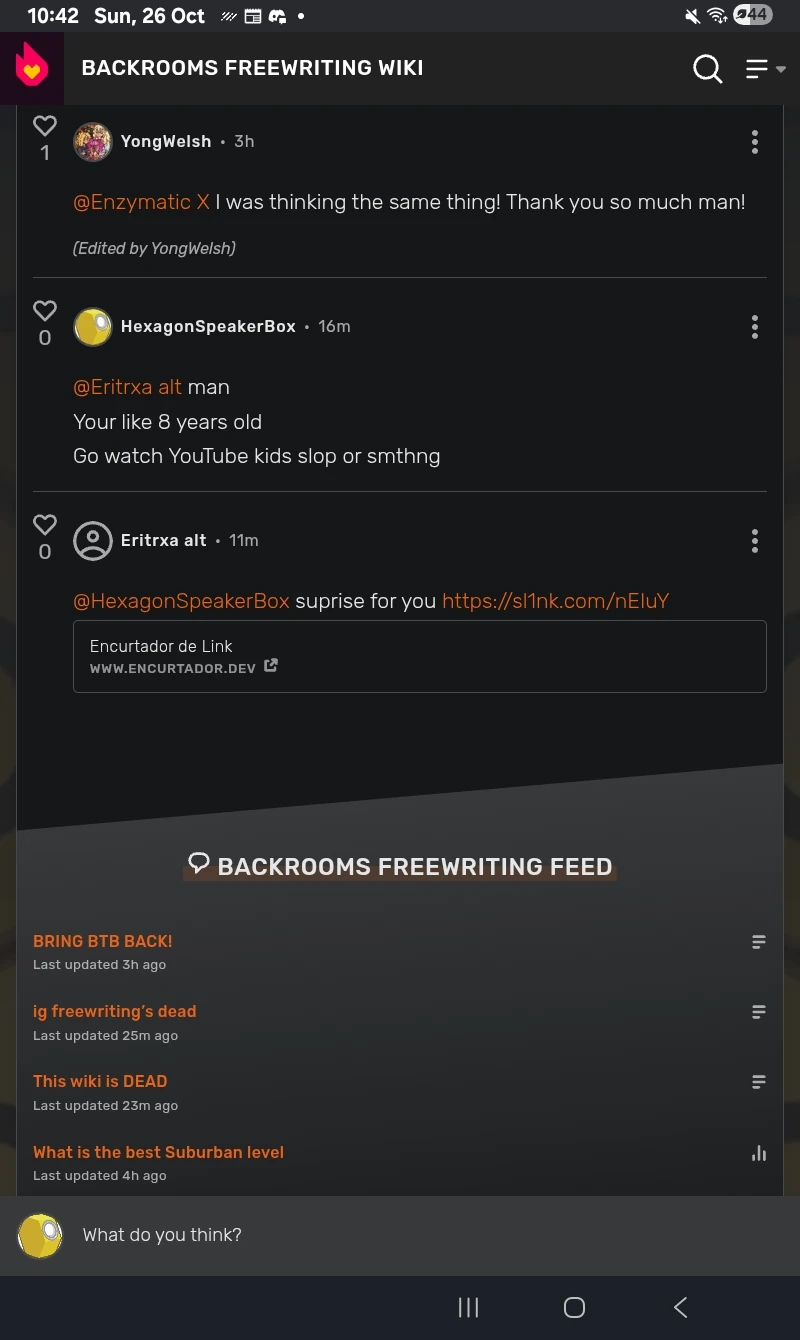The height and width of the screenshot is (1340, 800).
Task: Open the external link icon on Encurtador card
Action: 270,665
